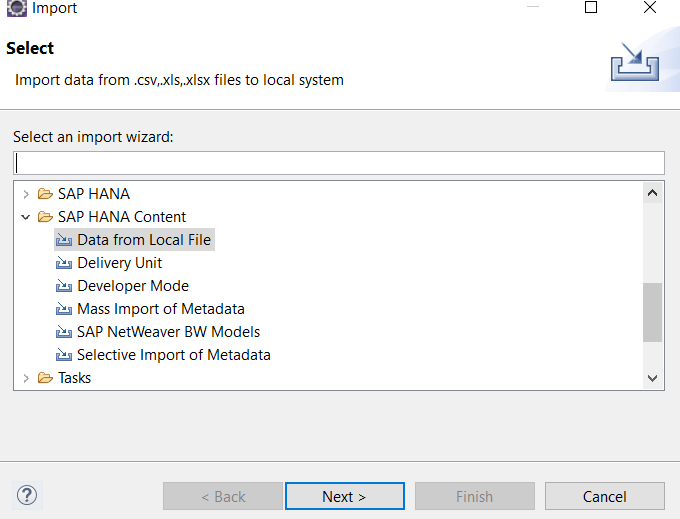Select the Delivery Unit entry
This screenshot has height=519, width=680.
click(x=119, y=263)
